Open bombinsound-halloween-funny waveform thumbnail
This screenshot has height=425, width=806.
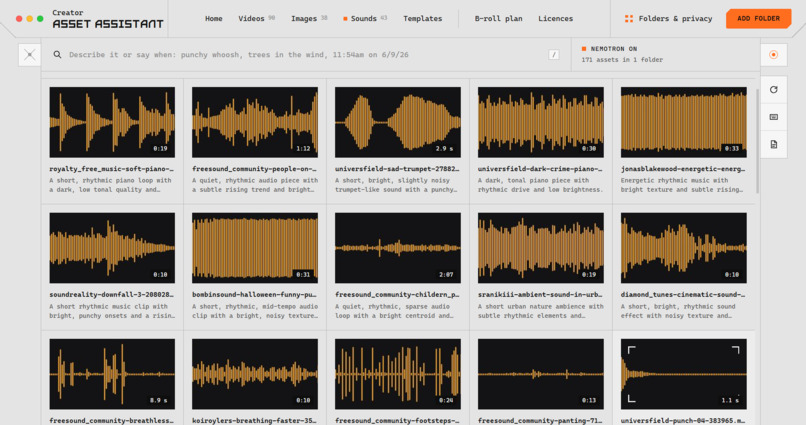tap(254, 248)
